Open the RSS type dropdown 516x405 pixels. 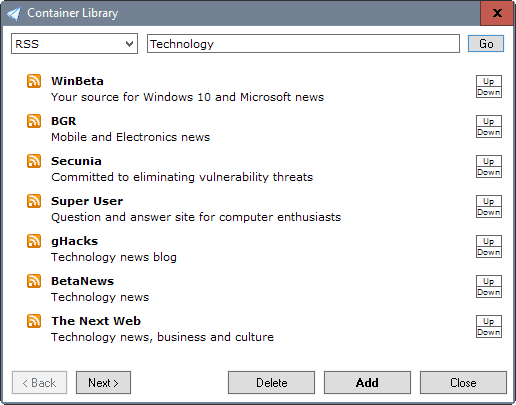click(74, 43)
